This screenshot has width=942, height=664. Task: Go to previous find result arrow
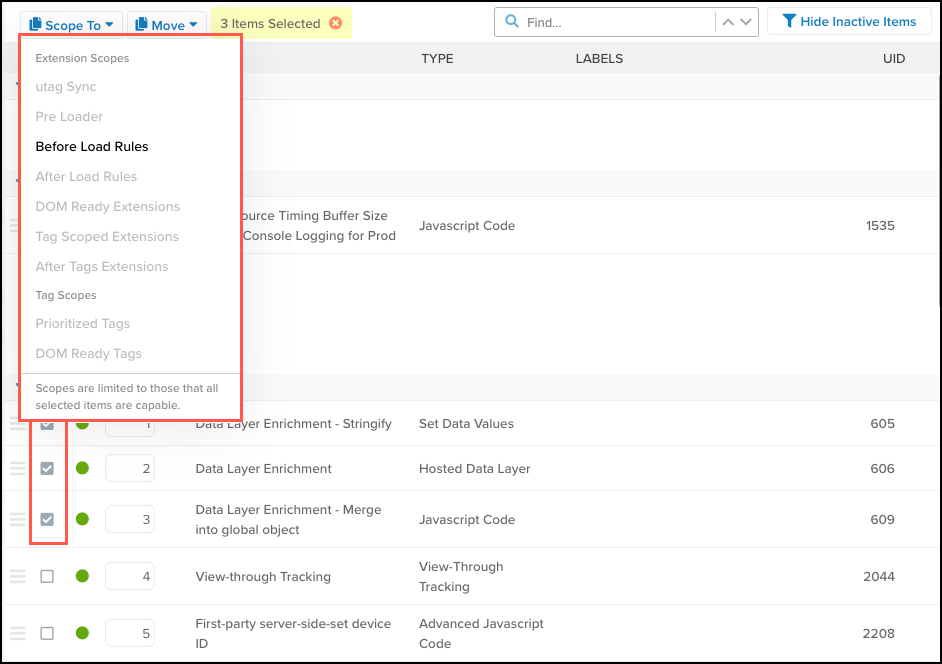point(729,22)
